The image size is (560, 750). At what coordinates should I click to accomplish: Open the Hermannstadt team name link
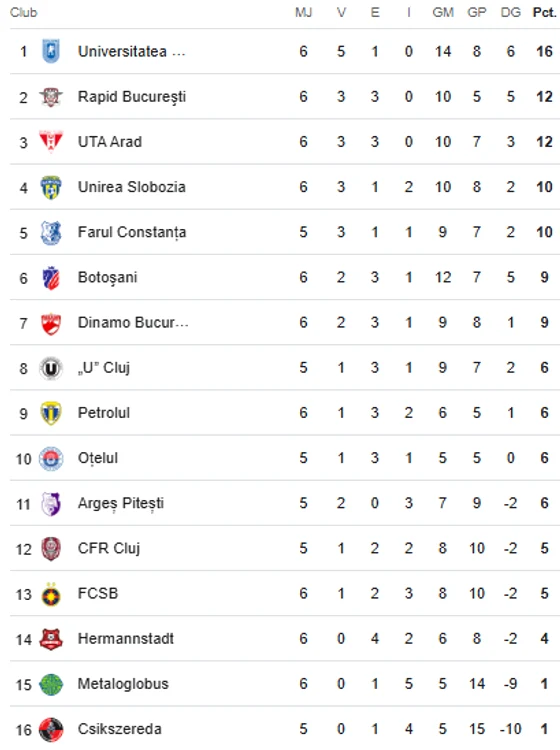pyautogui.click(x=126, y=639)
